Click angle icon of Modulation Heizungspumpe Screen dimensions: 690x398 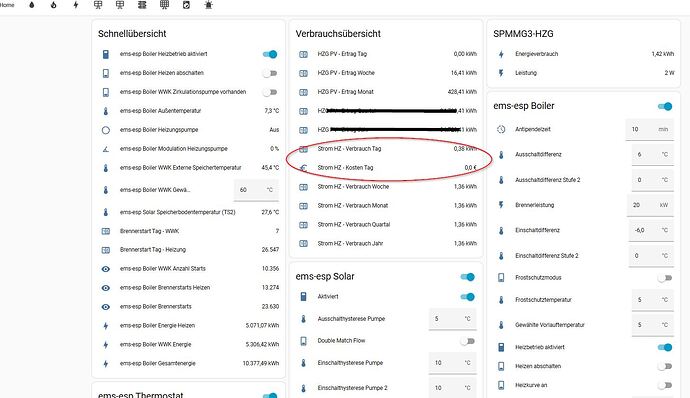[106, 149]
